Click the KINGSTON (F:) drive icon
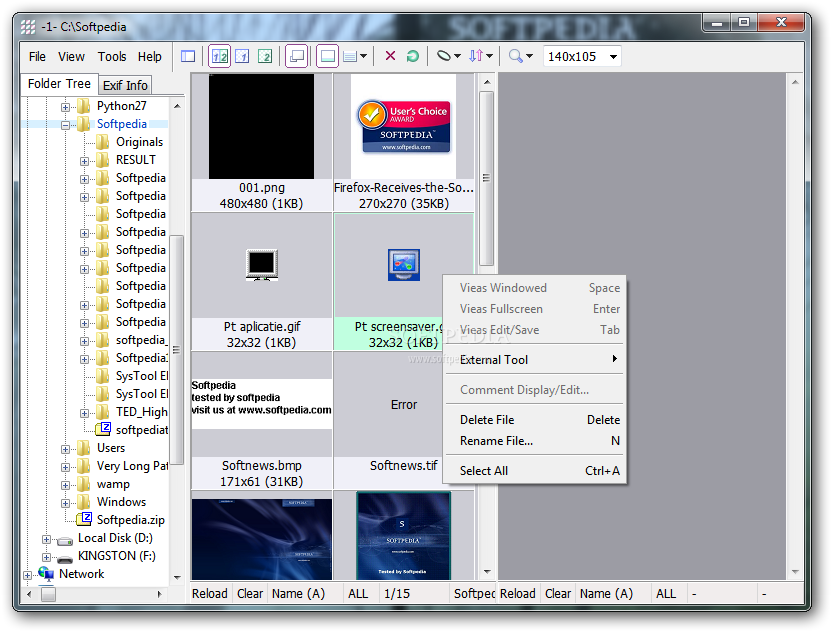832x632 pixels. coord(65,559)
